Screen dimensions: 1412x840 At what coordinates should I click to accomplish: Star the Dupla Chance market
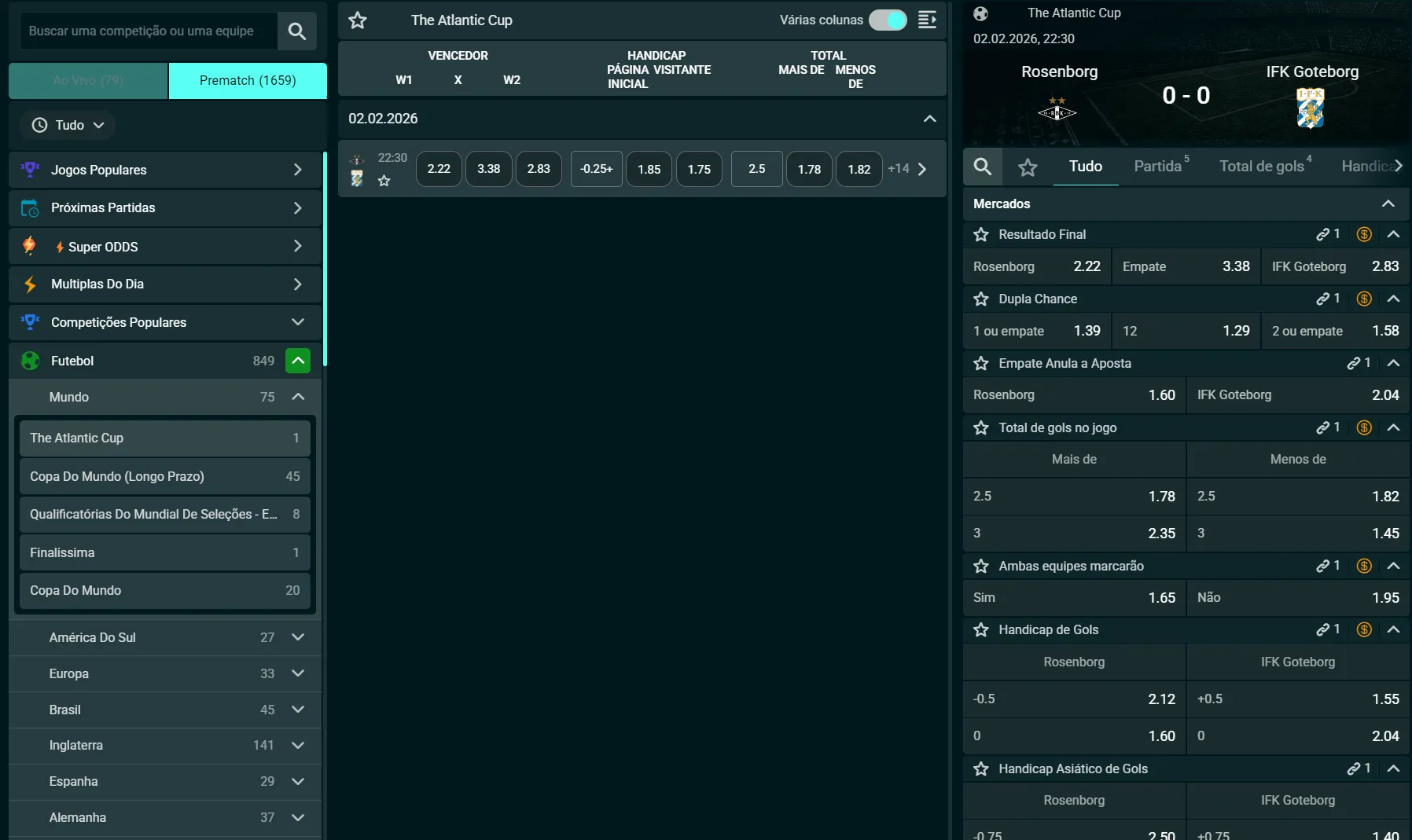(981, 299)
